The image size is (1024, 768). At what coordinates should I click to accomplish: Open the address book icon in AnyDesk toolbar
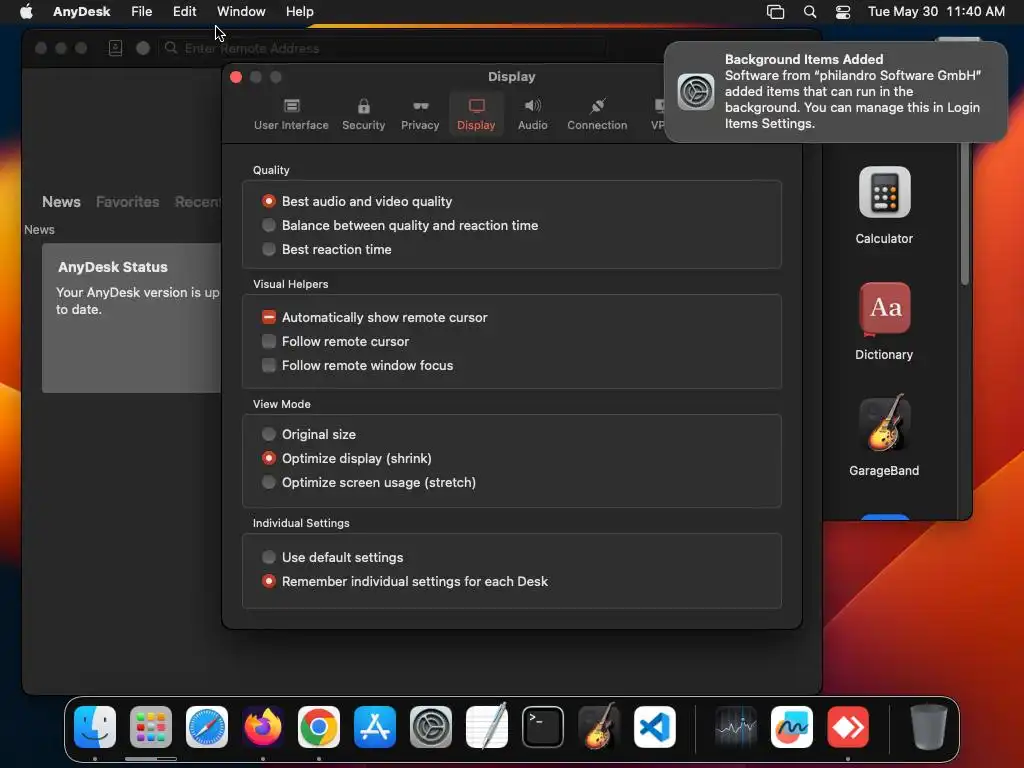[x=116, y=48]
